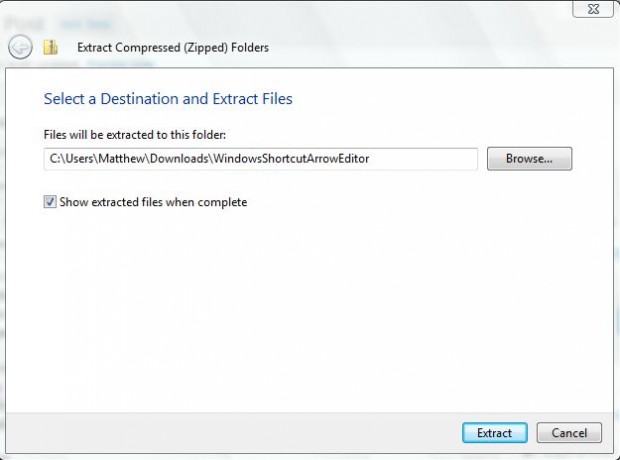Close the extract wizard with the X

[593, 9]
